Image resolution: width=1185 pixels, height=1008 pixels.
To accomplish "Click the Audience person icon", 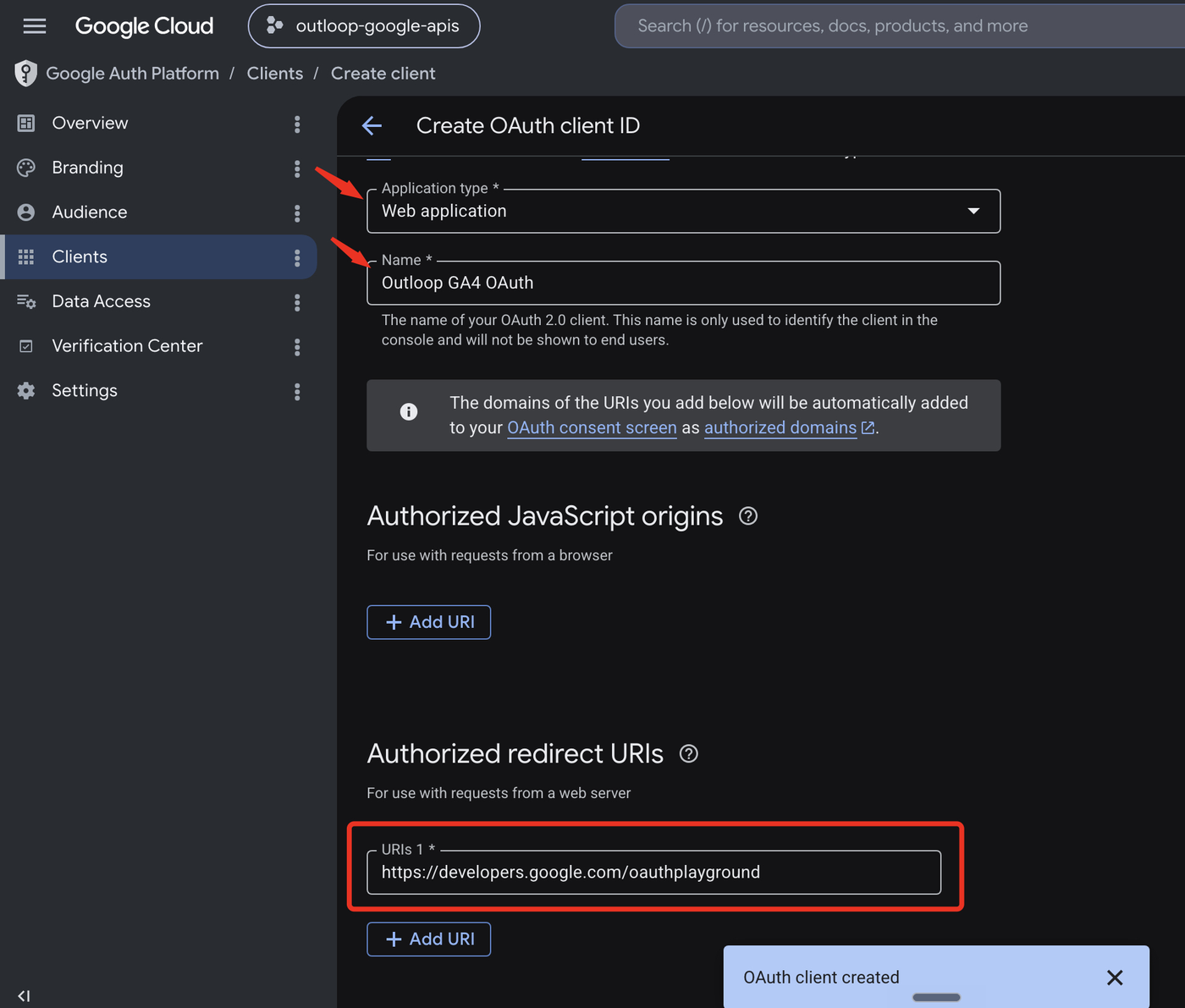I will (26, 212).
